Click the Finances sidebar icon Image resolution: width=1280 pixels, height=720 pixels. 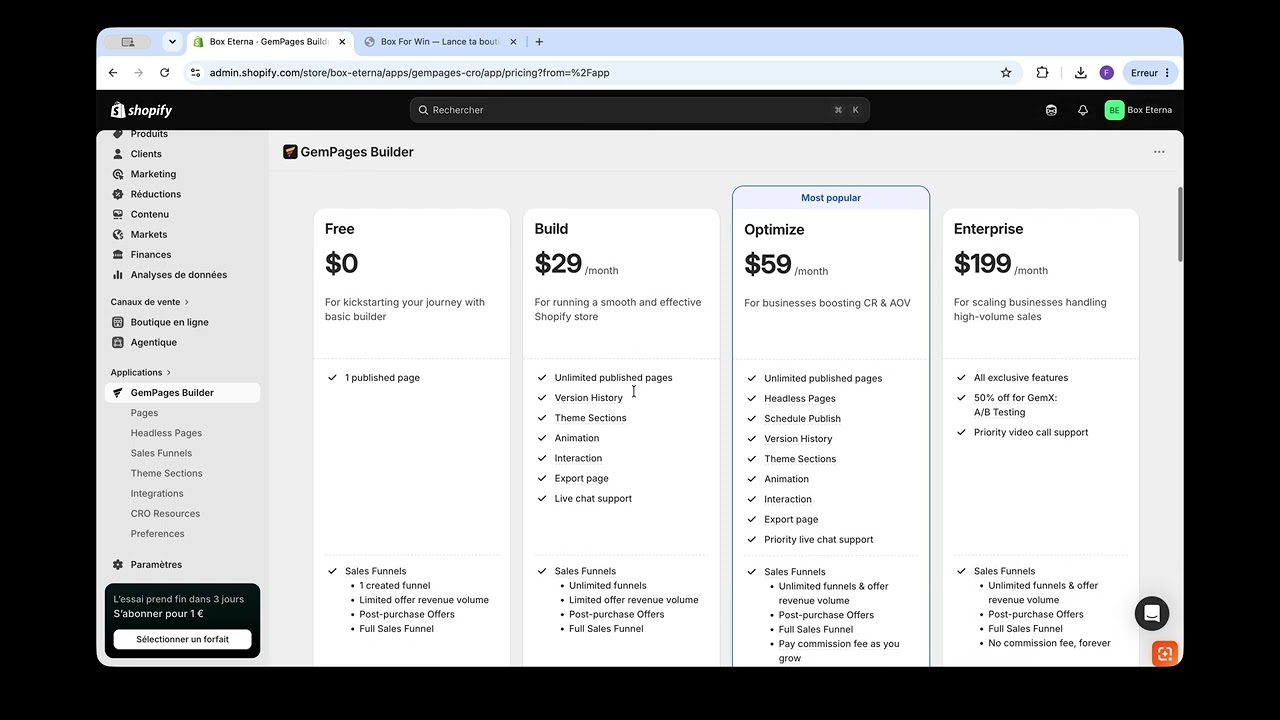coord(118,254)
